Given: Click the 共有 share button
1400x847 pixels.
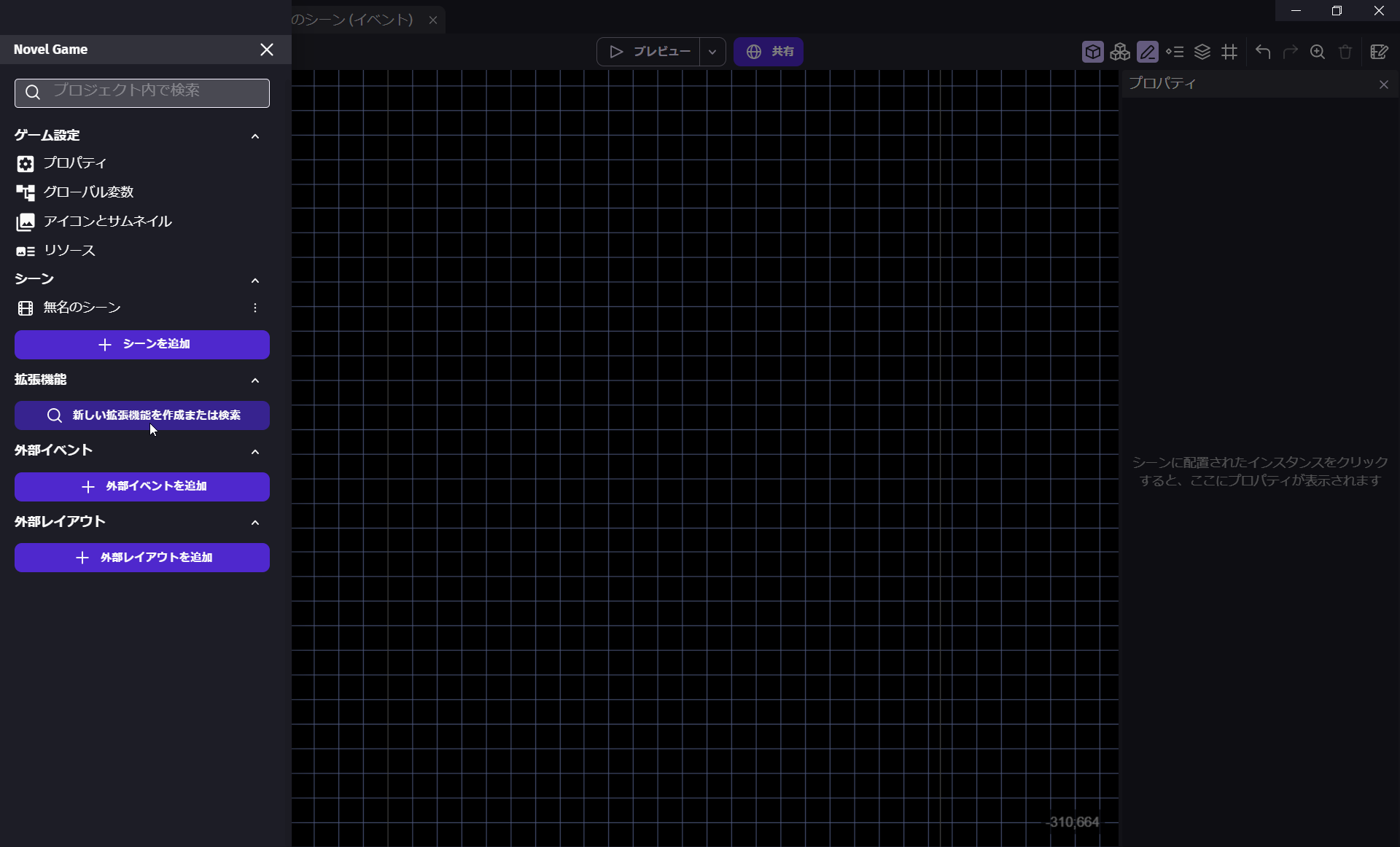Looking at the screenshot, I should click(769, 52).
